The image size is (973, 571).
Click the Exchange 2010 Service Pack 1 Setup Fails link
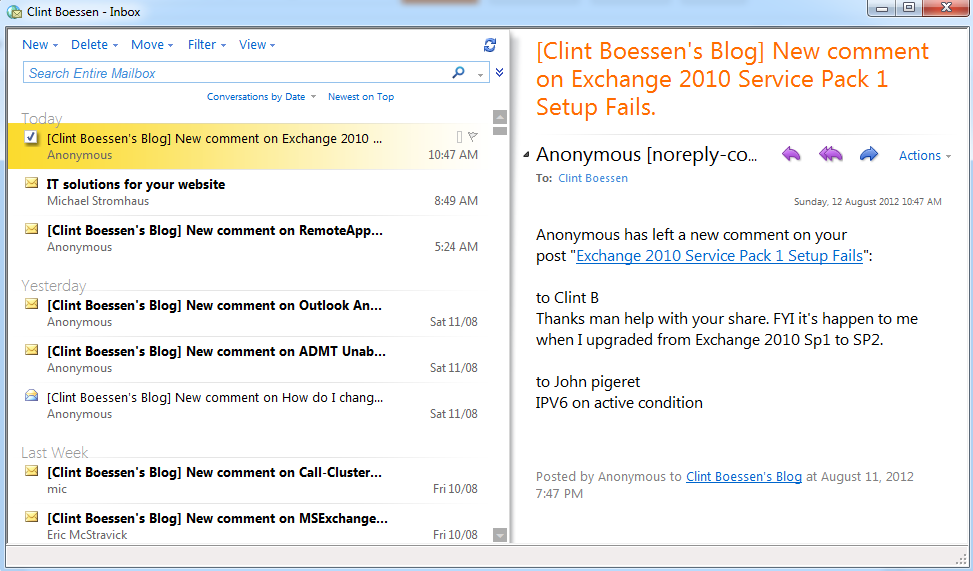[719, 256]
